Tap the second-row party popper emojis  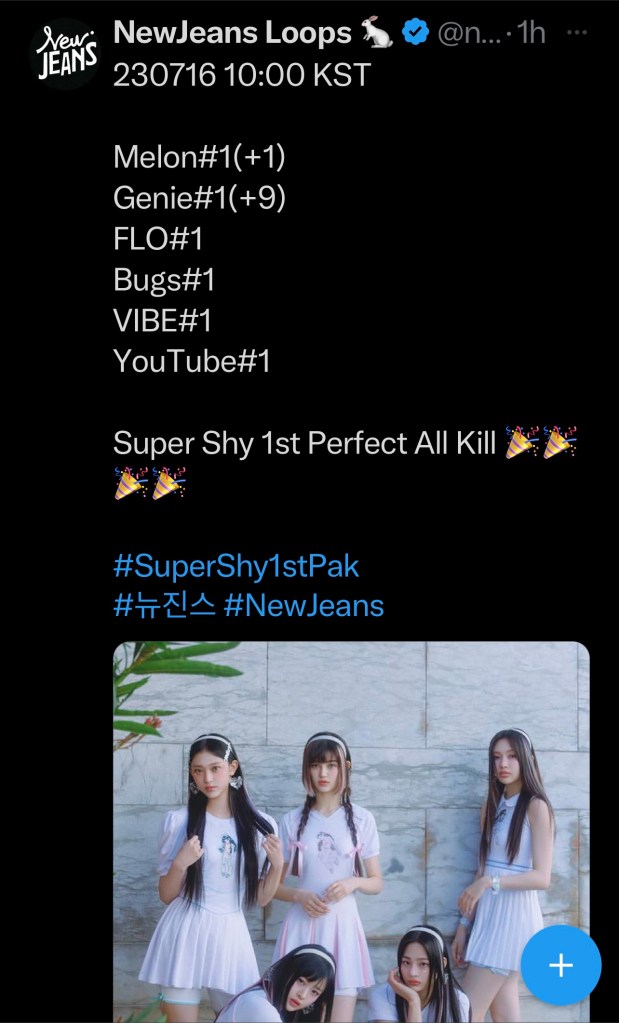coord(150,483)
